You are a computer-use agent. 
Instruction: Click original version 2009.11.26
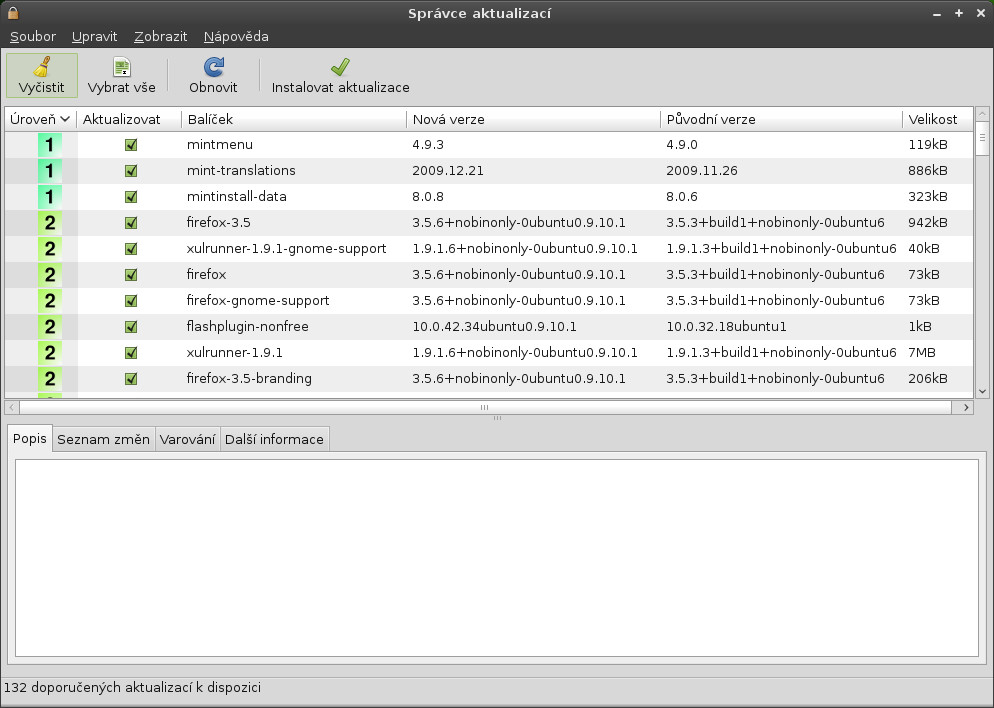(x=702, y=171)
